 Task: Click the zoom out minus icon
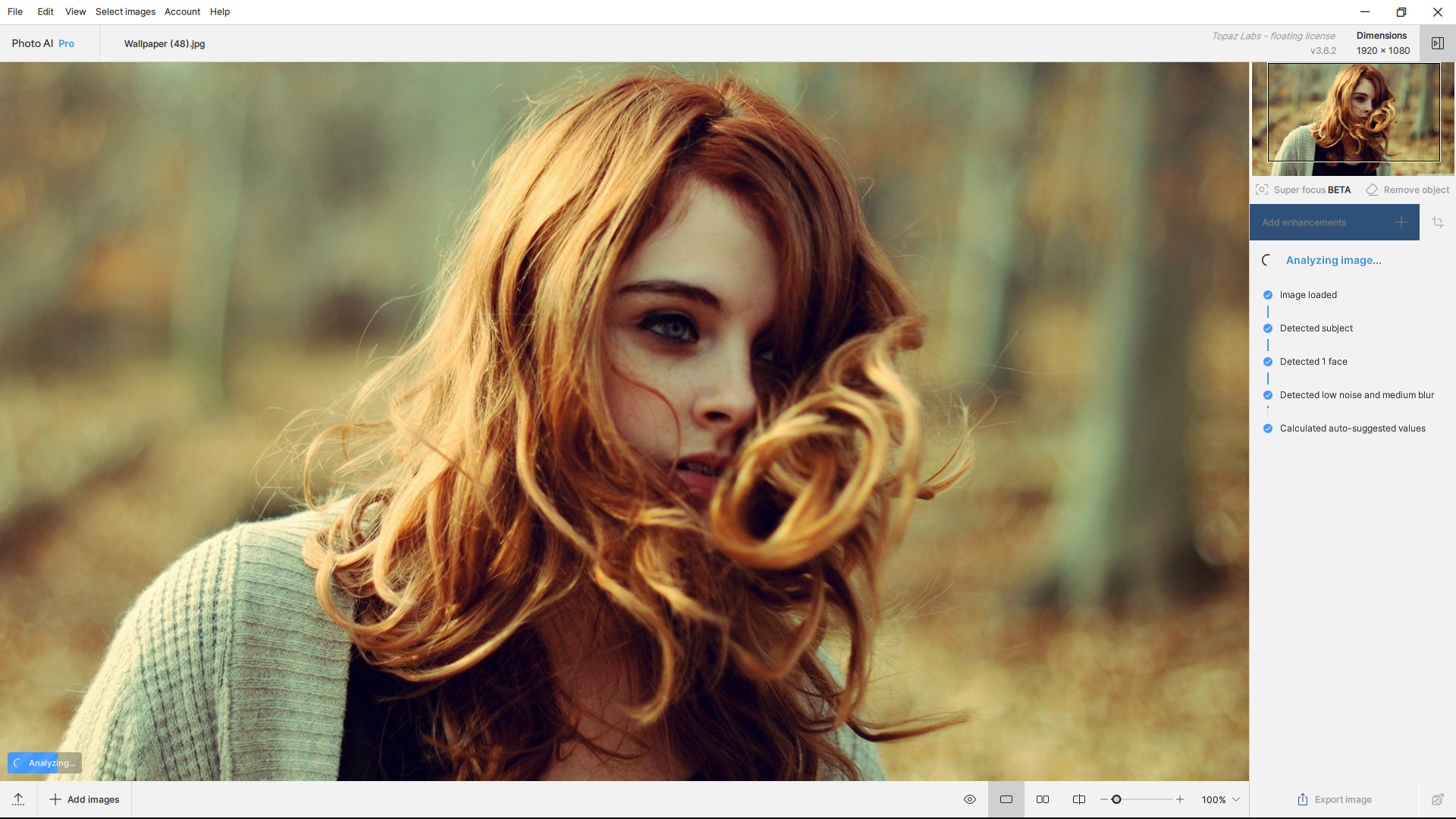point(1104,799)
